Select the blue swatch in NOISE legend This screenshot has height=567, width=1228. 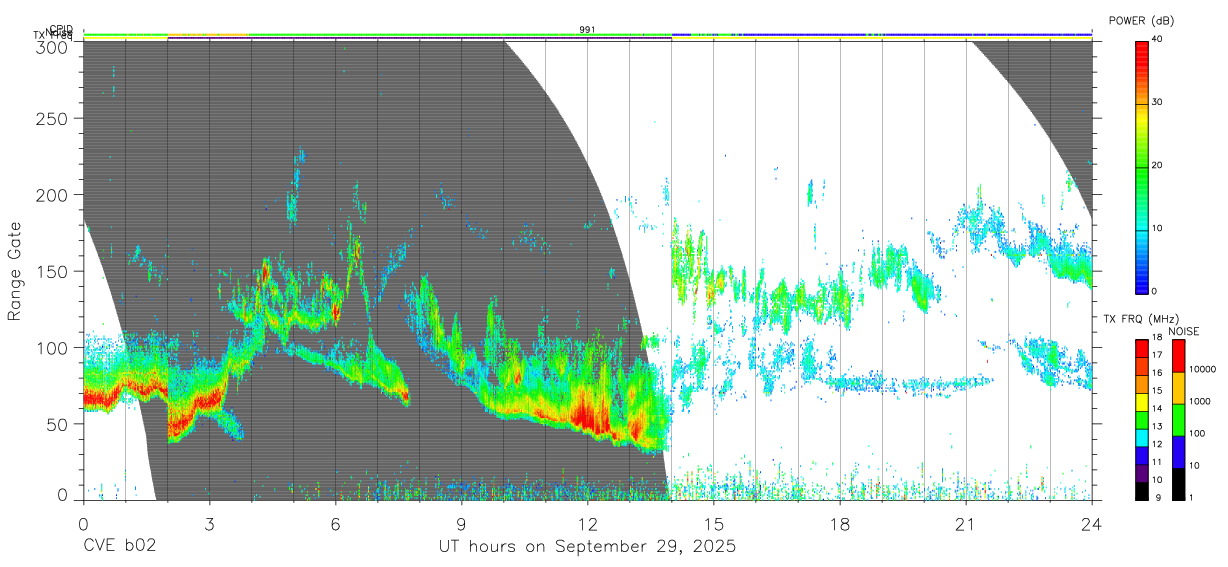(1178, 452)
